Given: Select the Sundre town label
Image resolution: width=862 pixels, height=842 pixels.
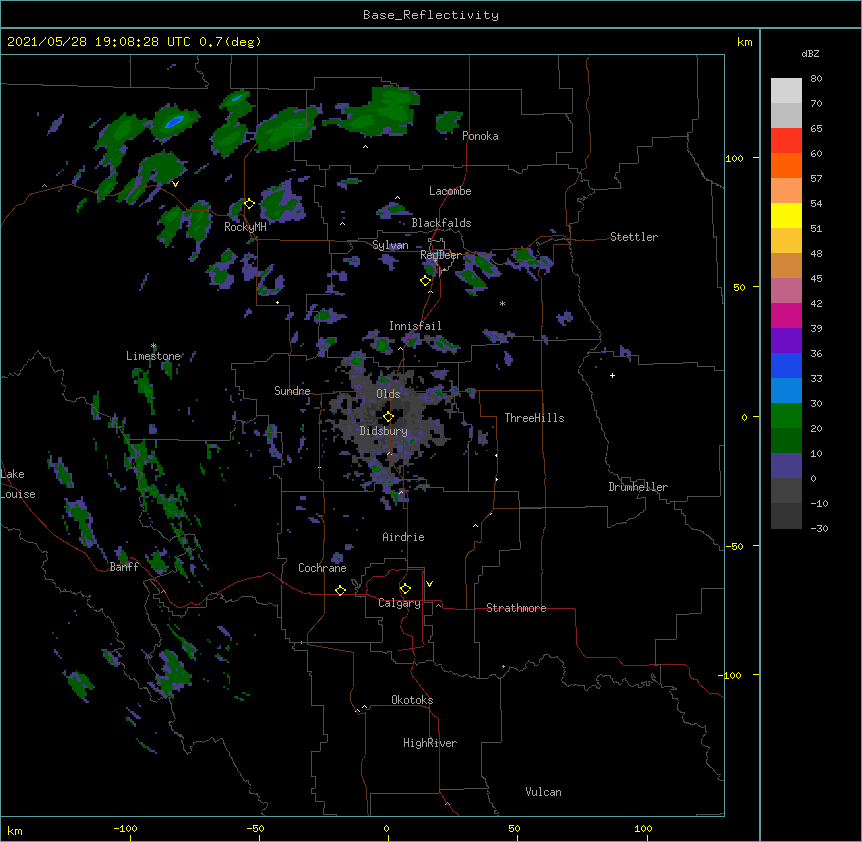Looking at the screenshot, I should click(x=292, y=391).
